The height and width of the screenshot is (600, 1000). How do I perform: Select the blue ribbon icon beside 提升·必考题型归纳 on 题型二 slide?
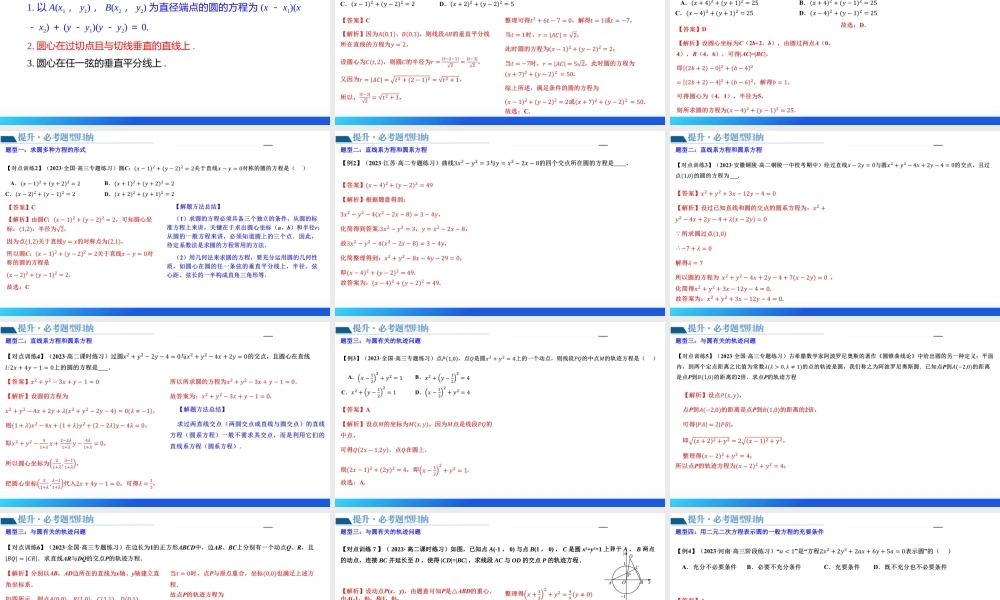pyautogui.click(x=343, y=139)
